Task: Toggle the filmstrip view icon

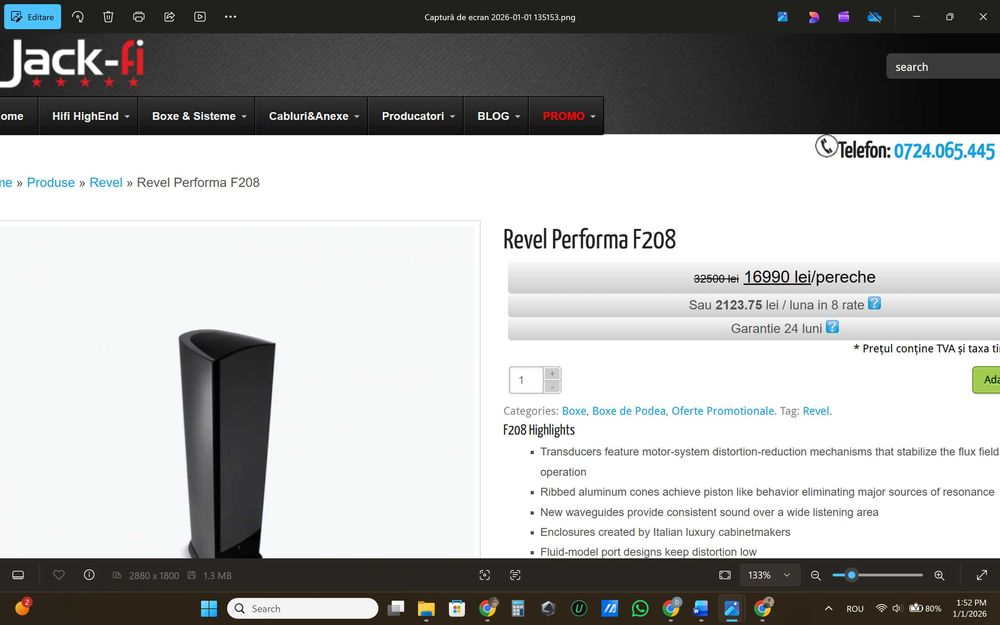Action: 18,575
